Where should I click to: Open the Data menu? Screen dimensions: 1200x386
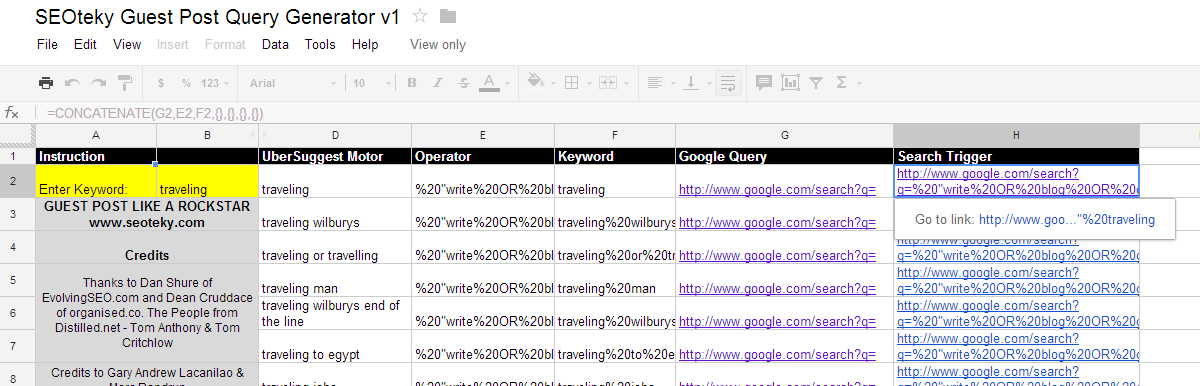pos(275,45)
